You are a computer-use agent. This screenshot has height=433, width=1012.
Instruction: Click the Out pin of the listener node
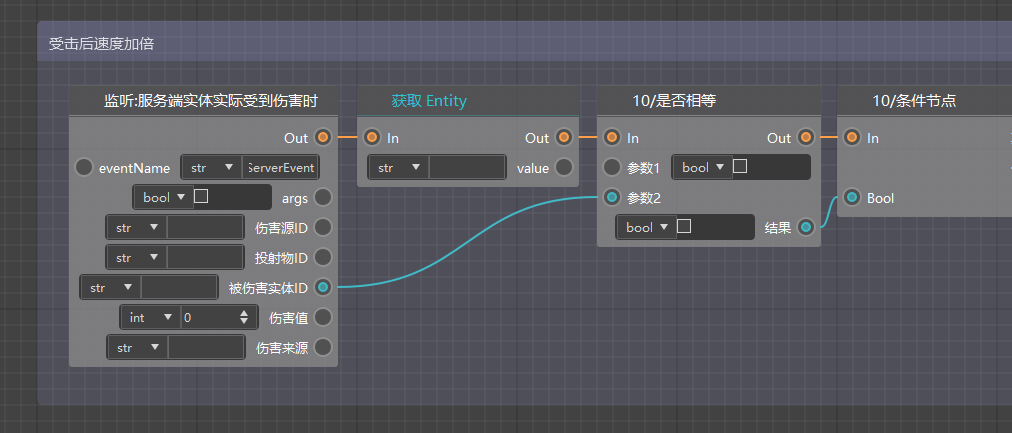coord(323,137)
